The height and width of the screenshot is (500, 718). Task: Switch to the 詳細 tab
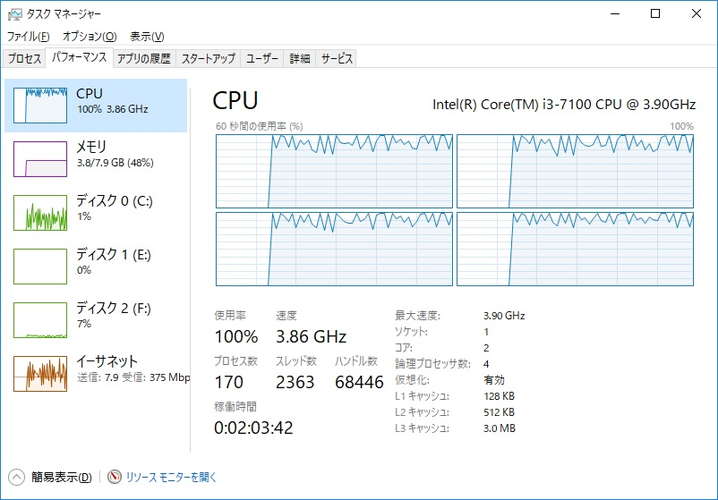[x=300, y=59]
